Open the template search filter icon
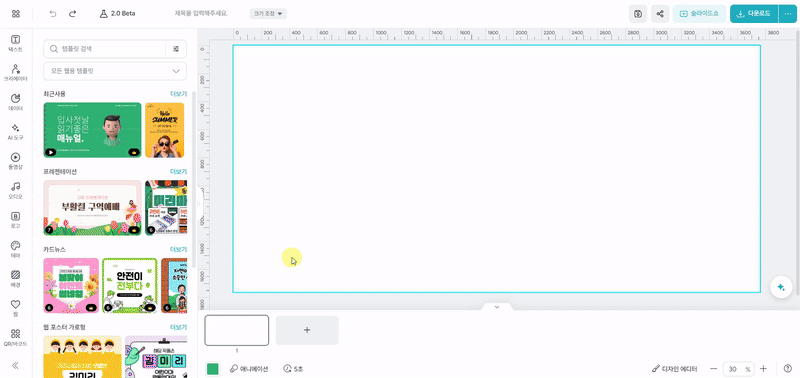The width and height of the screenshot is (800, 378). click(177, 49)
